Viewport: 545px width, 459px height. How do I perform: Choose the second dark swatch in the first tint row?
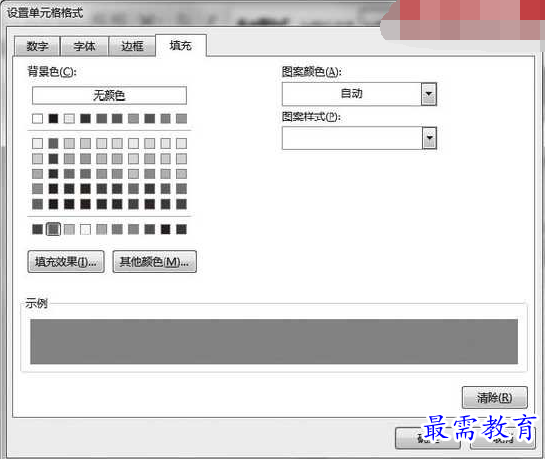53,143
